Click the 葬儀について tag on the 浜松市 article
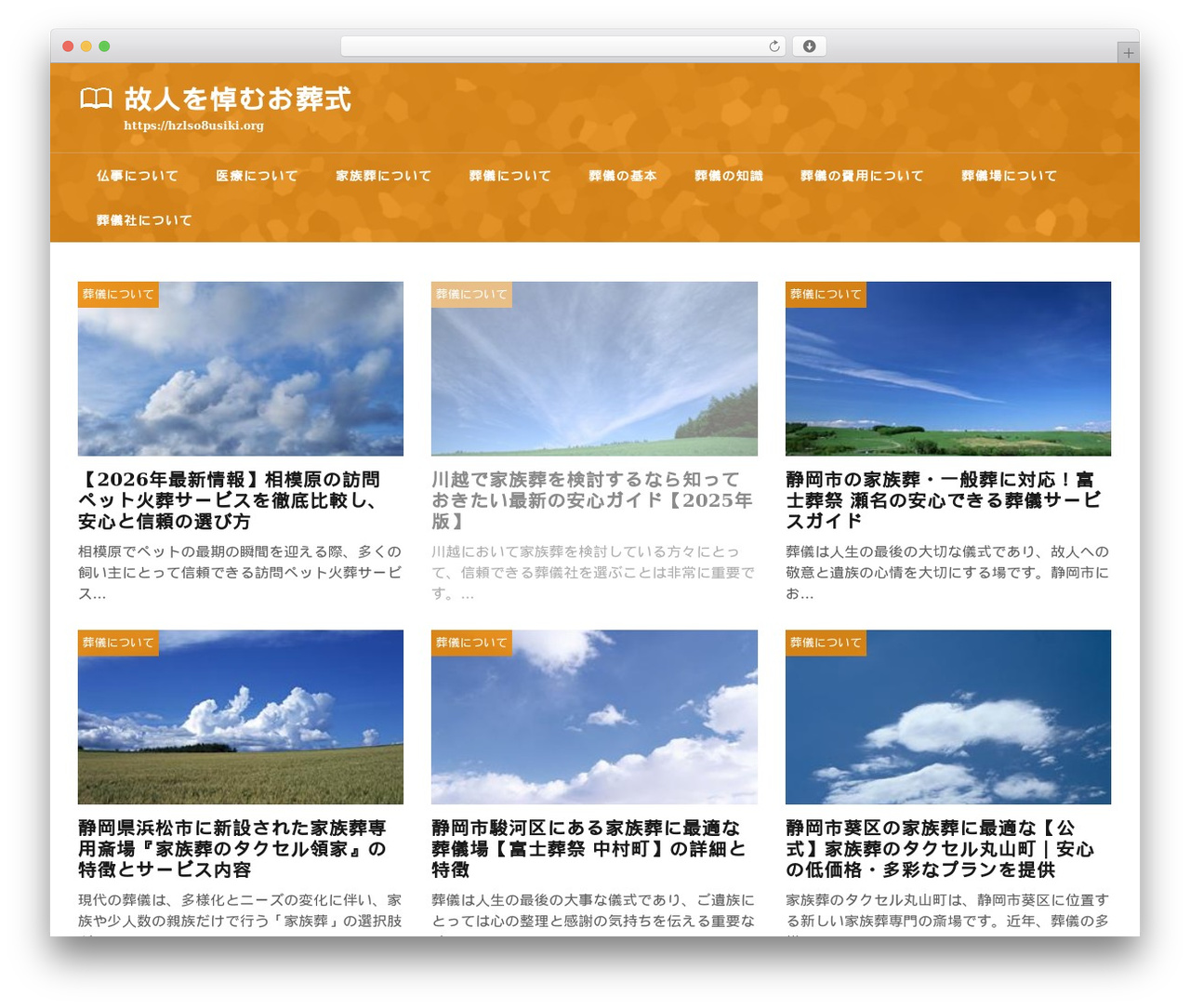1190x1008 pixels. [x=118, y=643]
